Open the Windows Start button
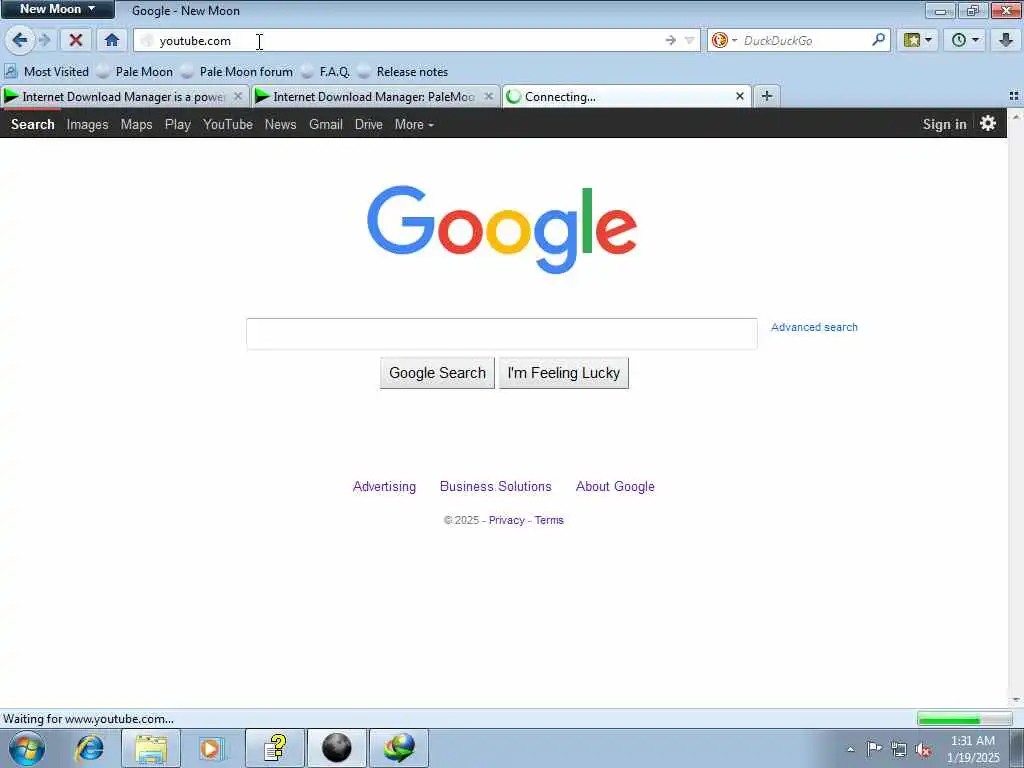This screenshot has width=1024, height=768. (x=27, y=748)
